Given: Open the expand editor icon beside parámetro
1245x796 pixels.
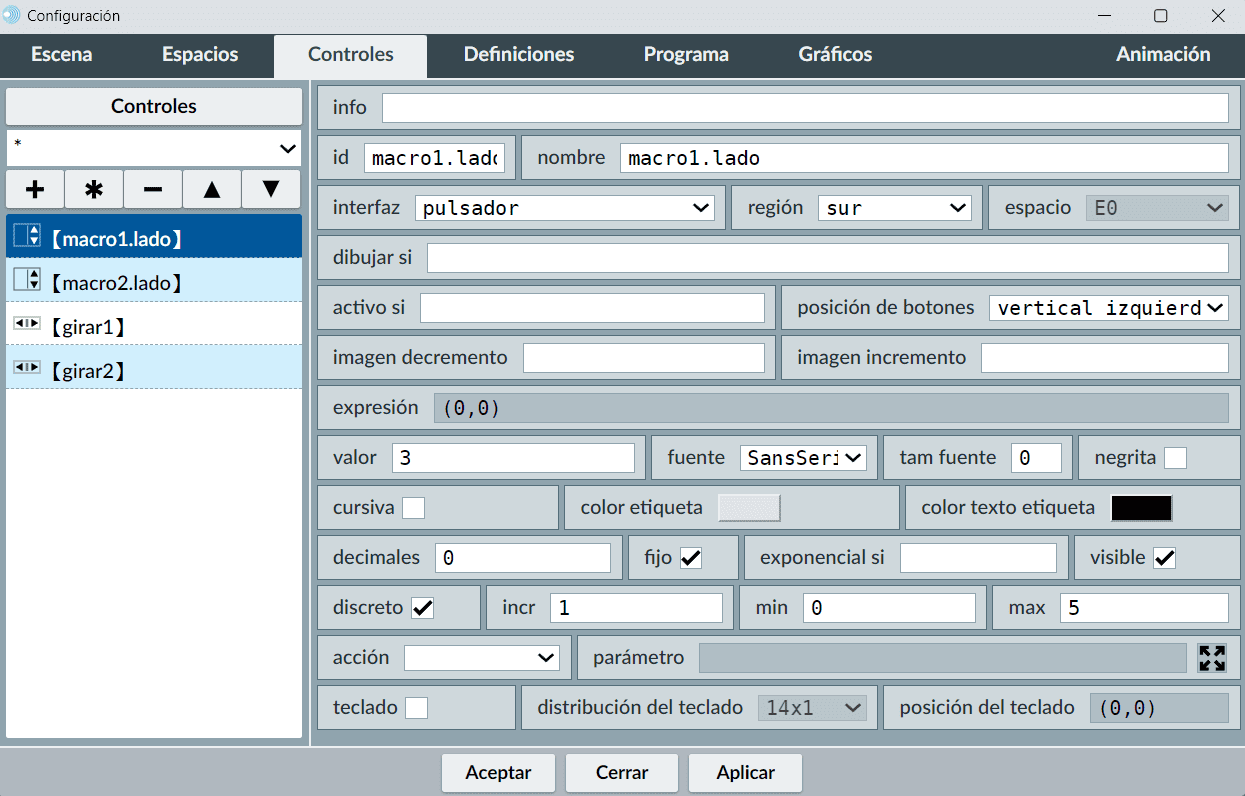Looking at the screenshot, I should point(1212,658).
